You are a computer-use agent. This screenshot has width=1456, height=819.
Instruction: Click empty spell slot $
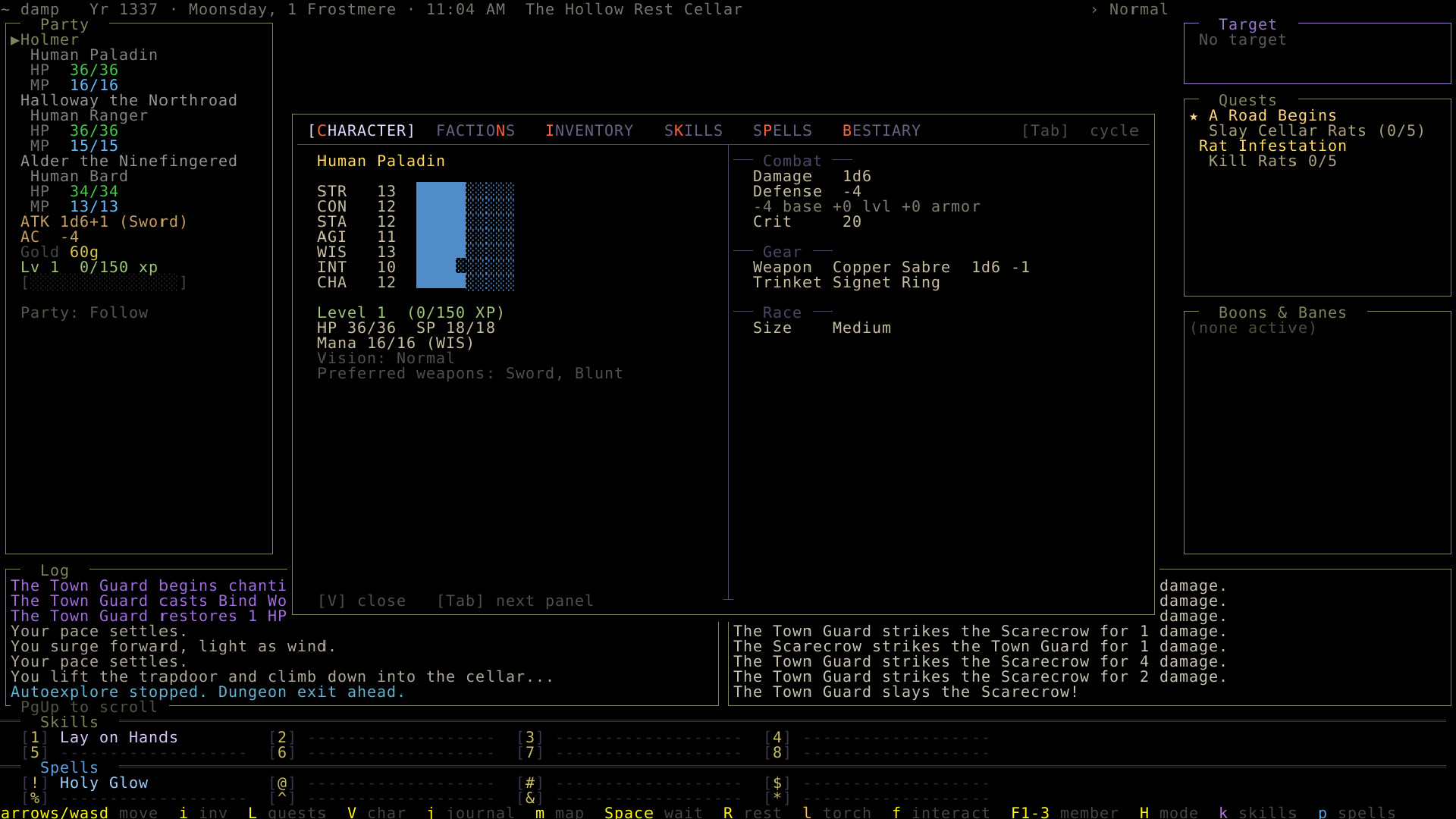(877, 783)
